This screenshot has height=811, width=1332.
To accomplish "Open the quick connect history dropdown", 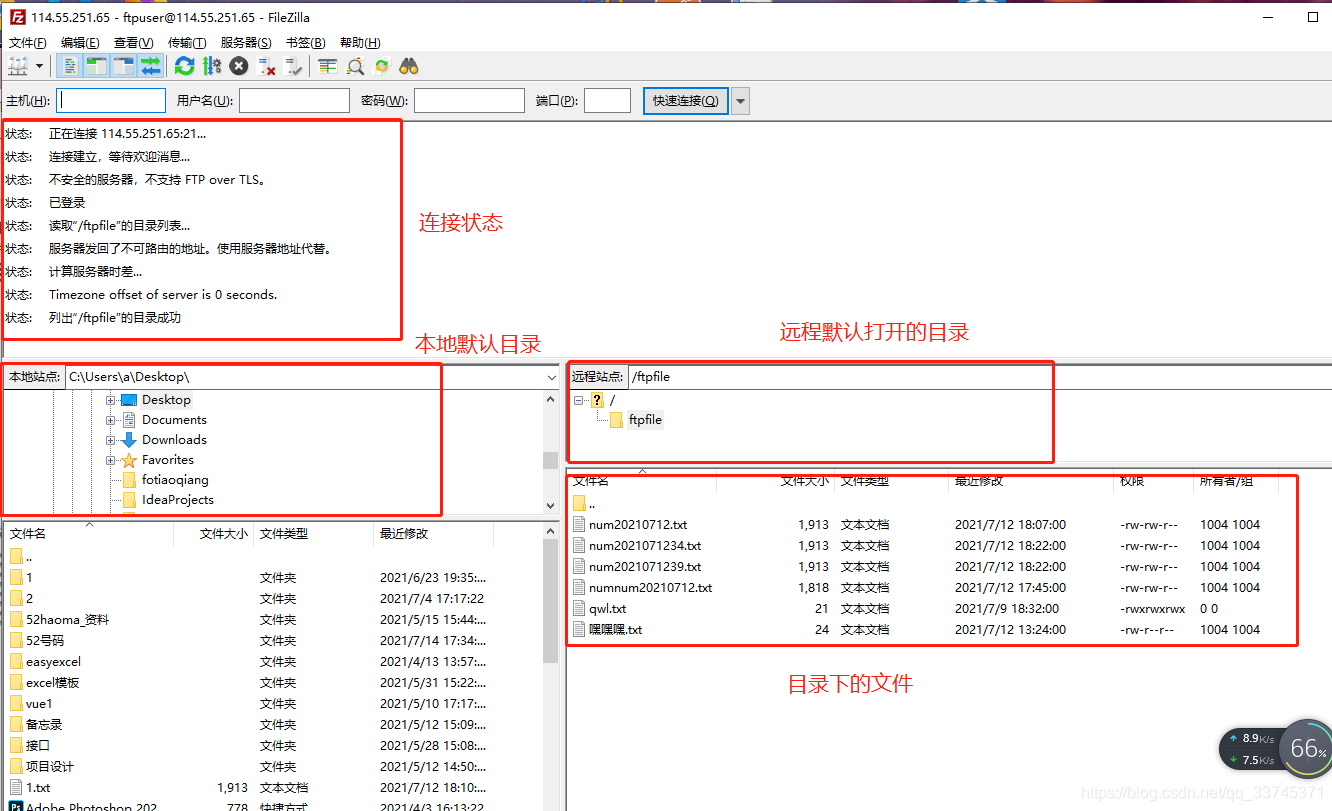I will click(x=741, y=101).
